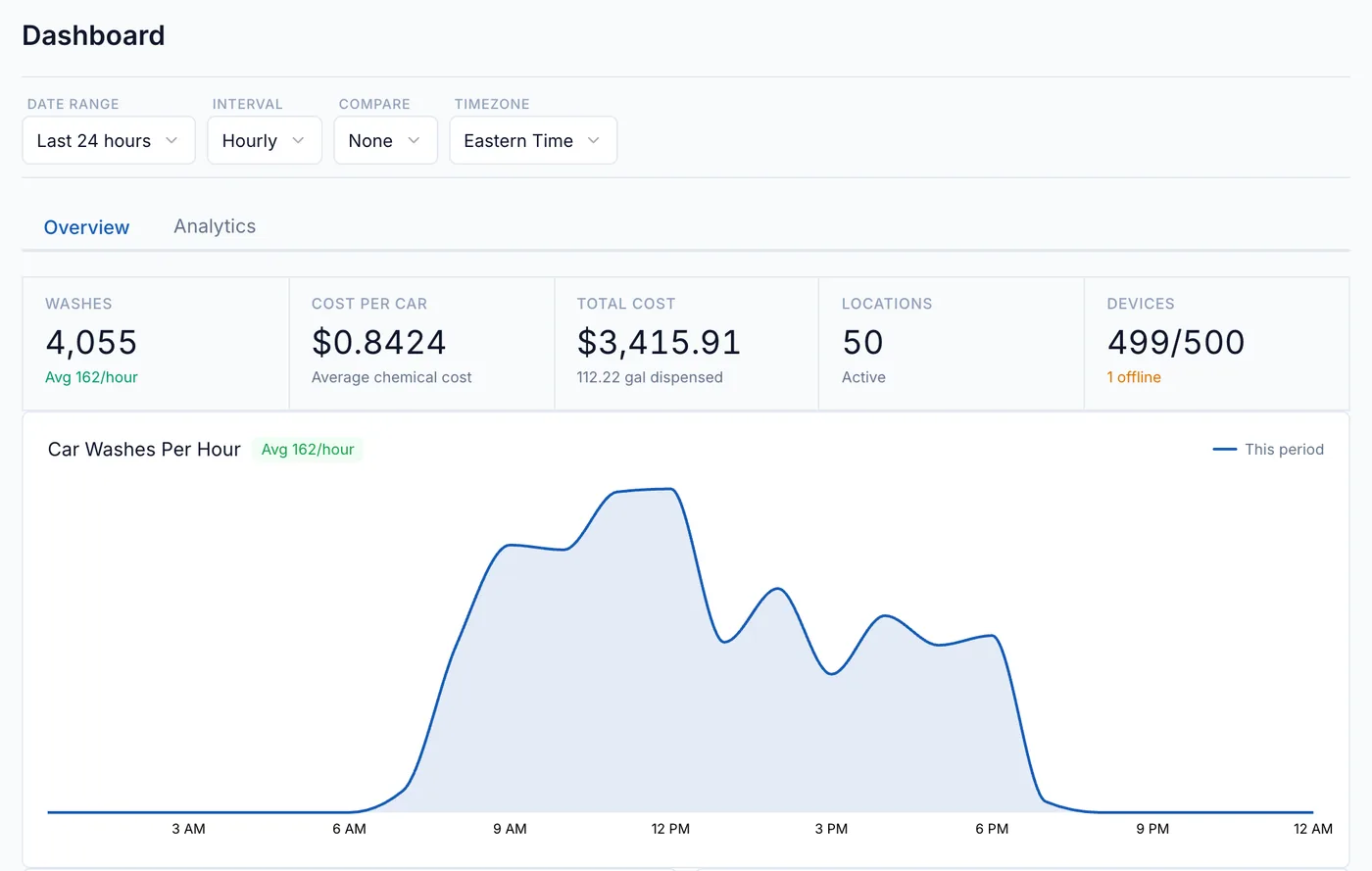Click the $3,415.91 total cost value
1372x871 pixels.
[659, 342]
